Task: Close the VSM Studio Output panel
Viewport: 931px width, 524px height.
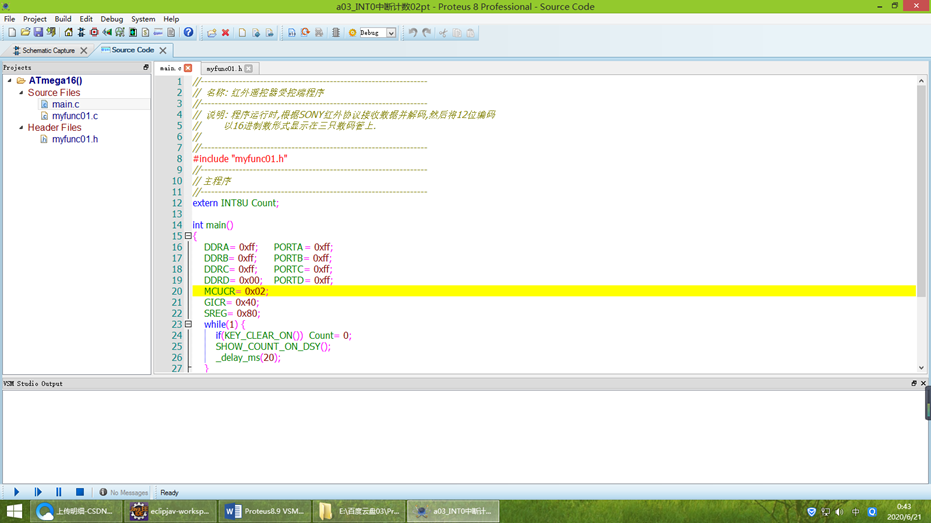Action: (923, 383)
